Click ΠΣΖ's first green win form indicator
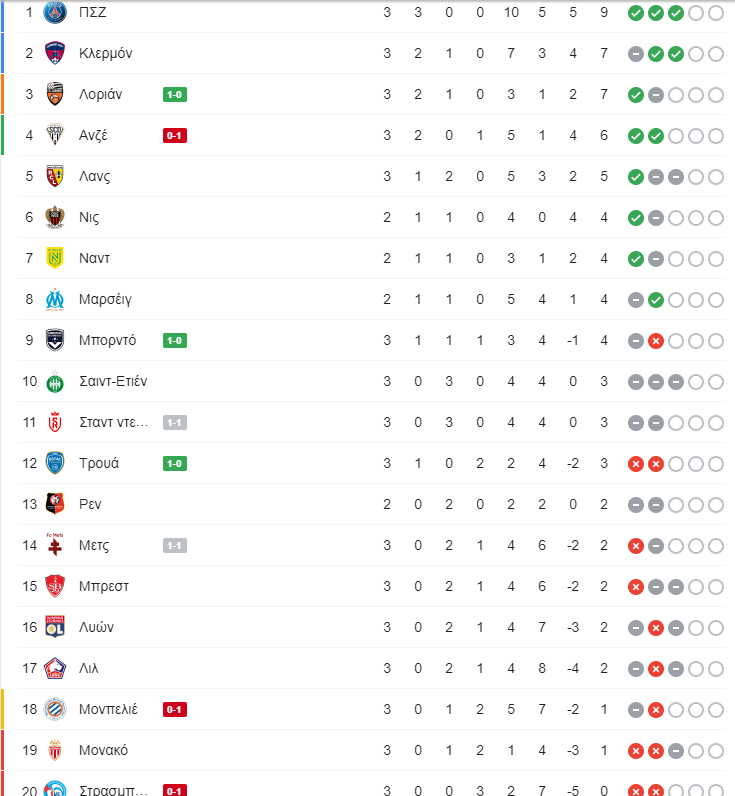The height and width of the screenshot is (796, 735). [636, 13]
